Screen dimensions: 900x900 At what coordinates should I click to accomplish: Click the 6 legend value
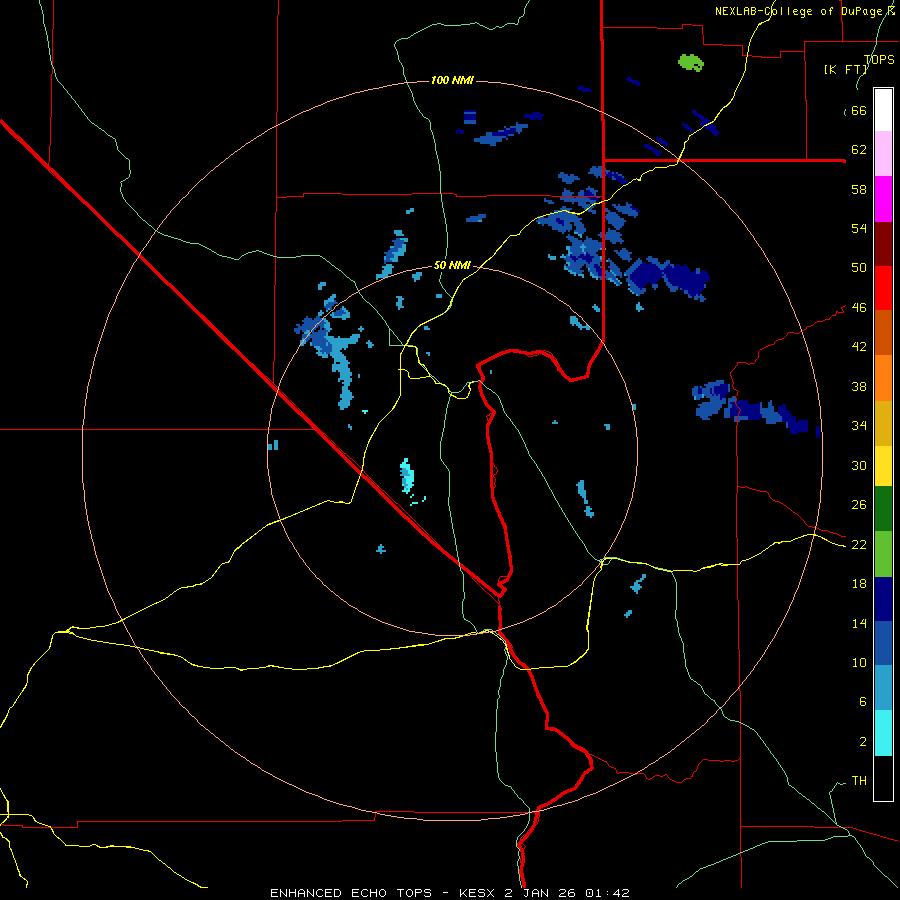[x=863, y=701]
